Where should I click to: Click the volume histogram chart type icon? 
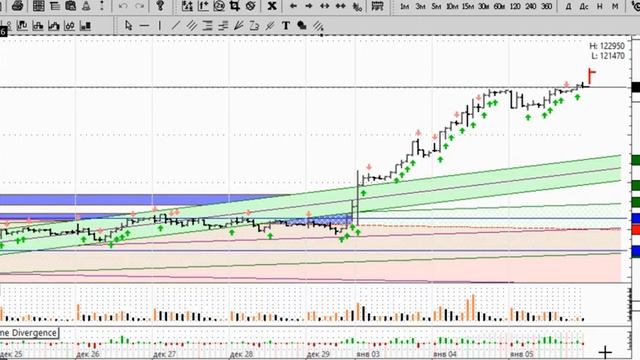click(x=85, y=26)
